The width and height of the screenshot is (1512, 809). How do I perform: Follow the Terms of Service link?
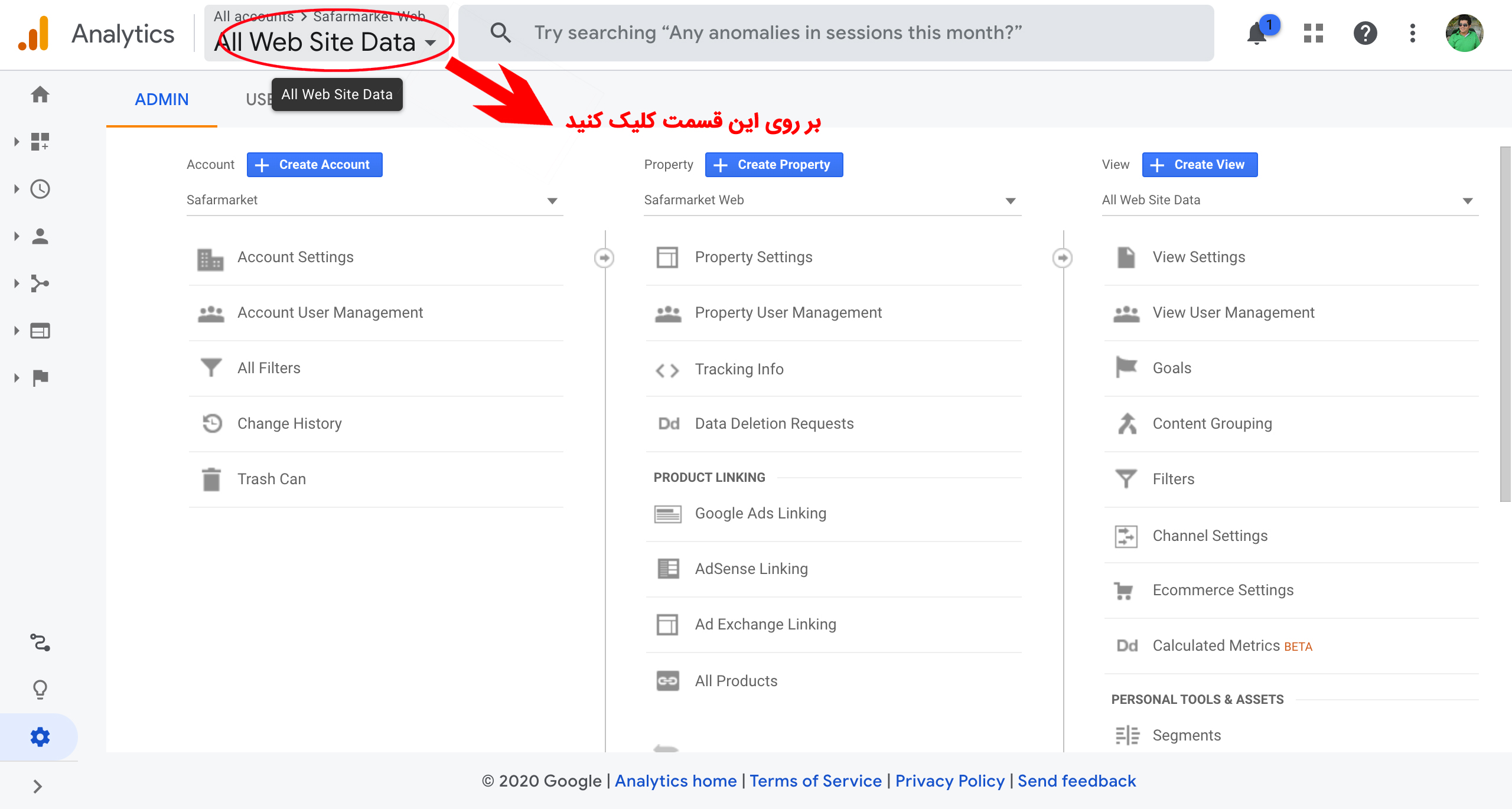point(816,781)
